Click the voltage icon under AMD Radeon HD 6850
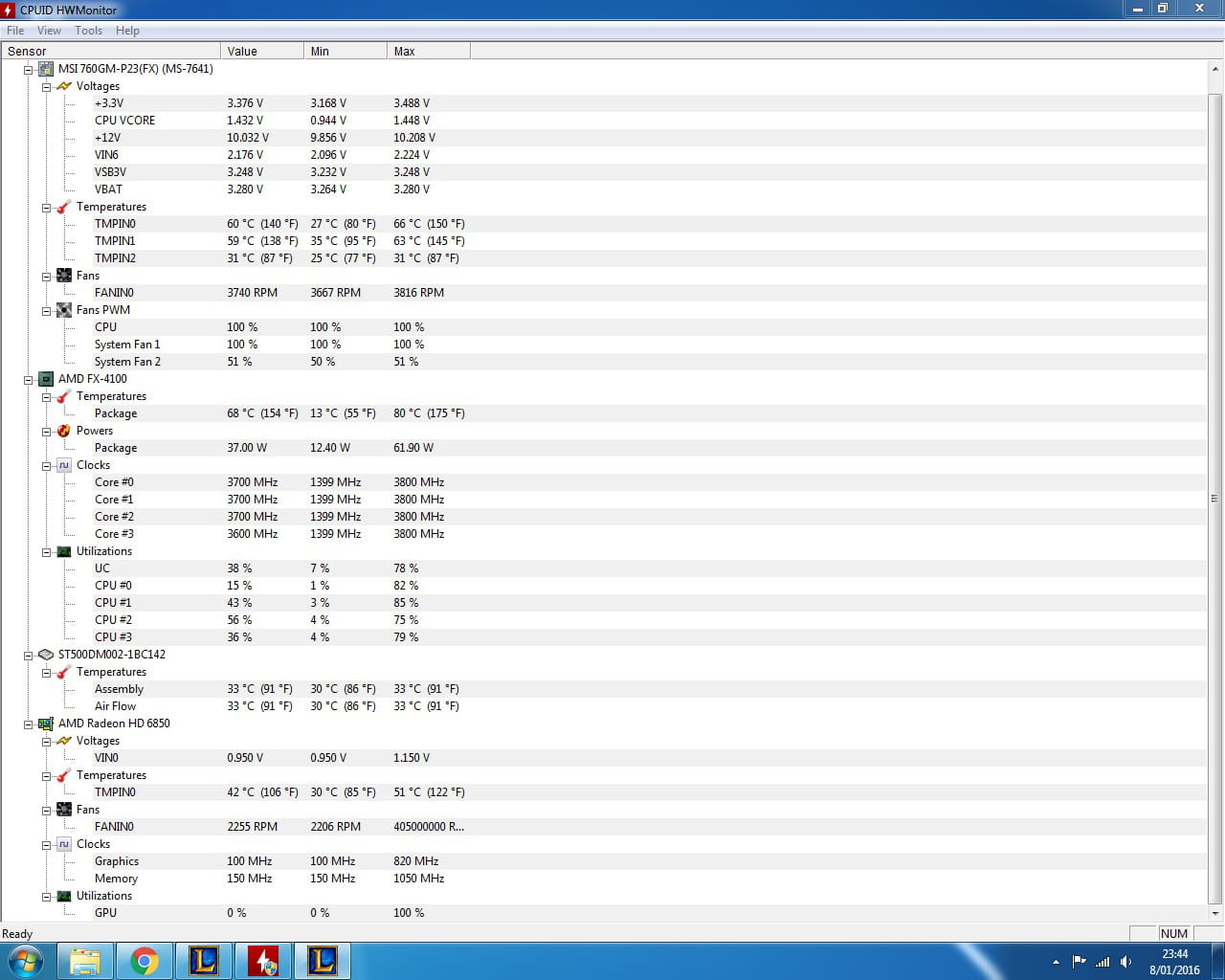This screenshot has width=1225, height=980. point(64,741)
